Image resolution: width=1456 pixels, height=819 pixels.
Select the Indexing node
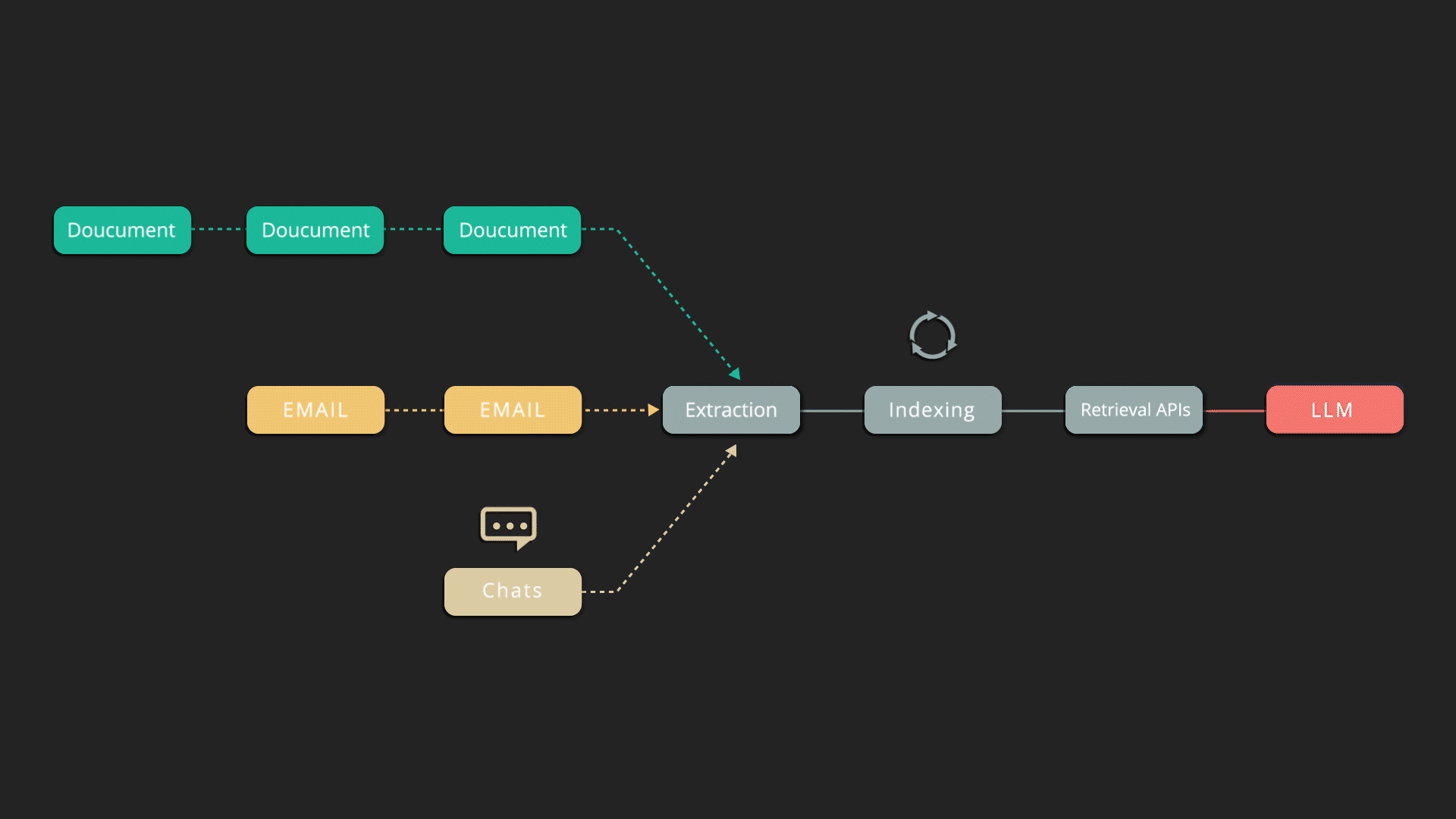pos(931,410)
